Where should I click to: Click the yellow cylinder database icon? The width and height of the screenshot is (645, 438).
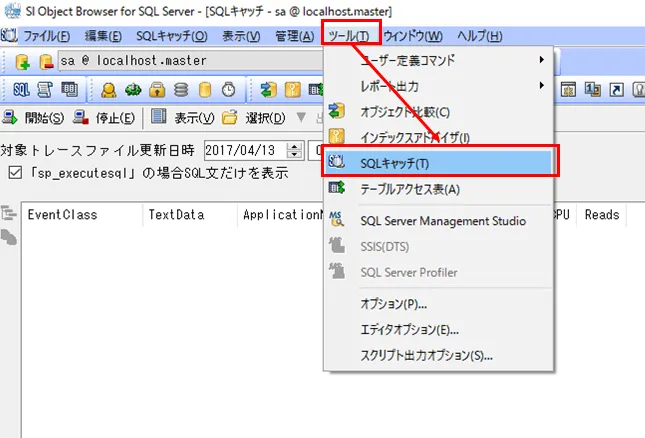tap(205, 90)
